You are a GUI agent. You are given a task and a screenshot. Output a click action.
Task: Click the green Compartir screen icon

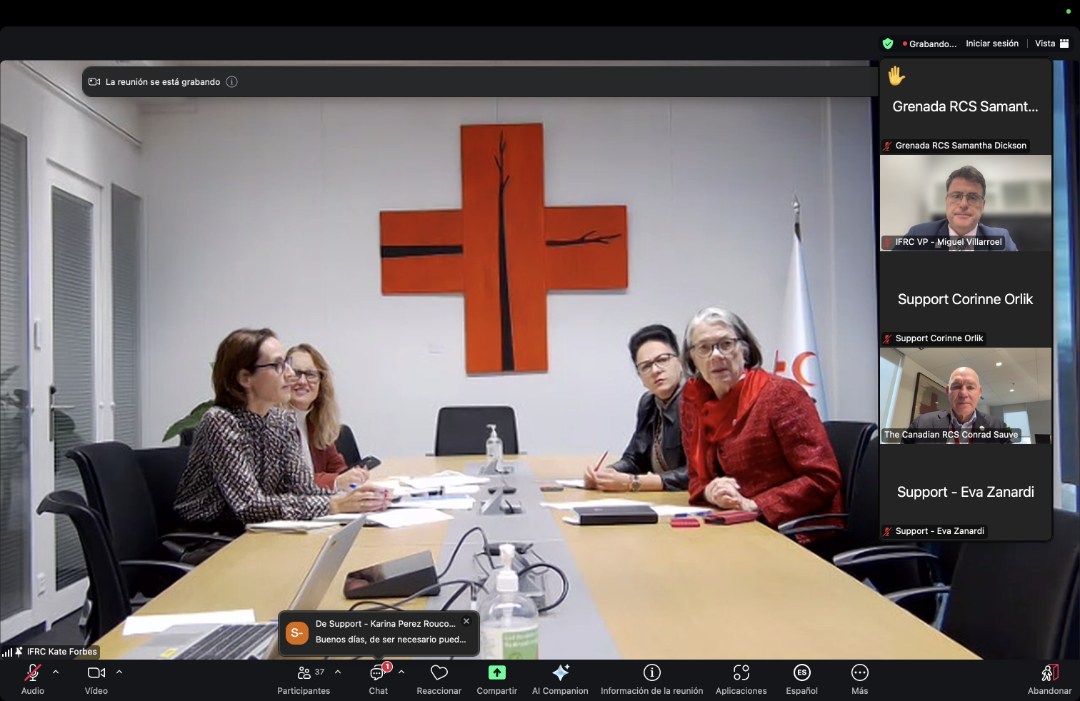497,672
